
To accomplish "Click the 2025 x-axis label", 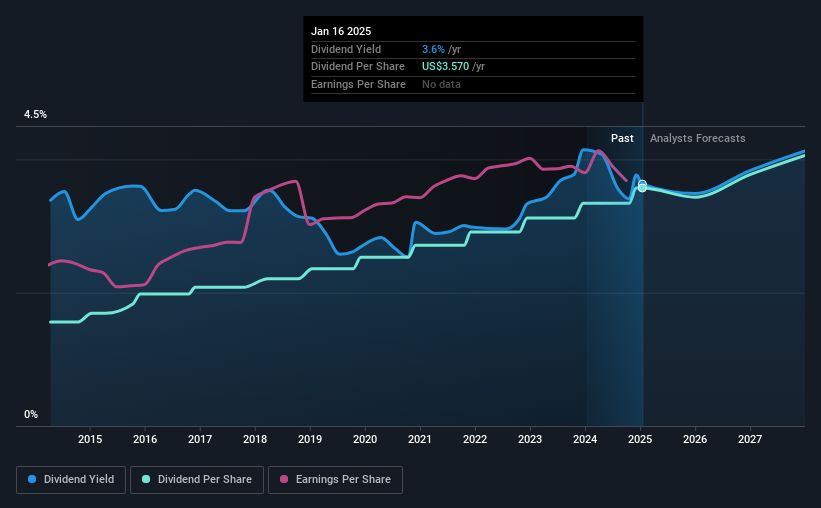I will (x=640, y=439).
